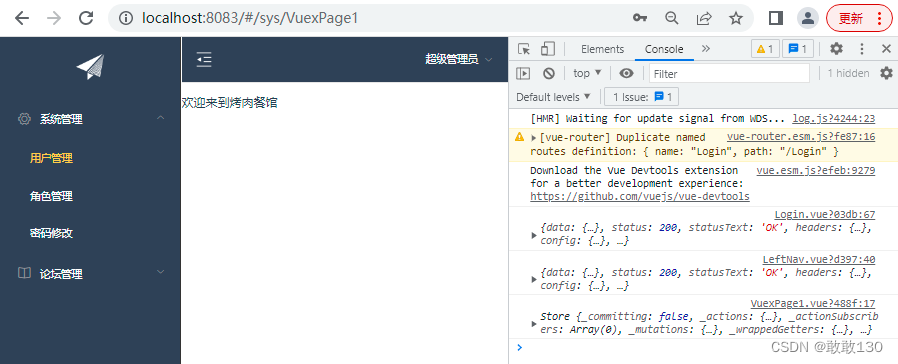Open the zoom magnifier icon
Viewport: 898px width, 364px height.
[x=672, y=18]
